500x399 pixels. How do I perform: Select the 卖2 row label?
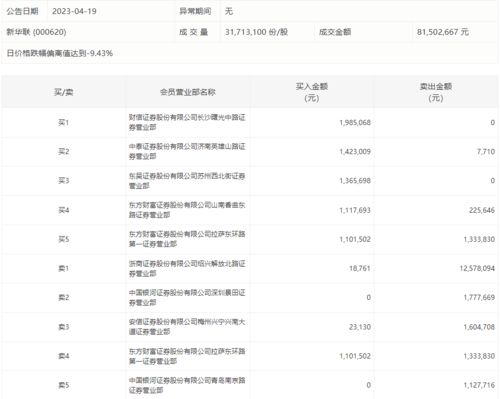(63, 297)
